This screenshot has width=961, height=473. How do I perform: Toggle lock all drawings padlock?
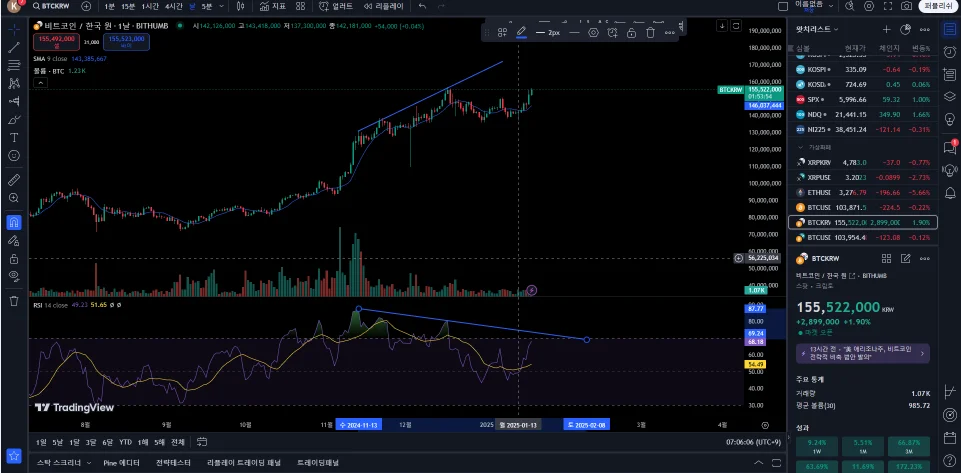coord(14,259)
